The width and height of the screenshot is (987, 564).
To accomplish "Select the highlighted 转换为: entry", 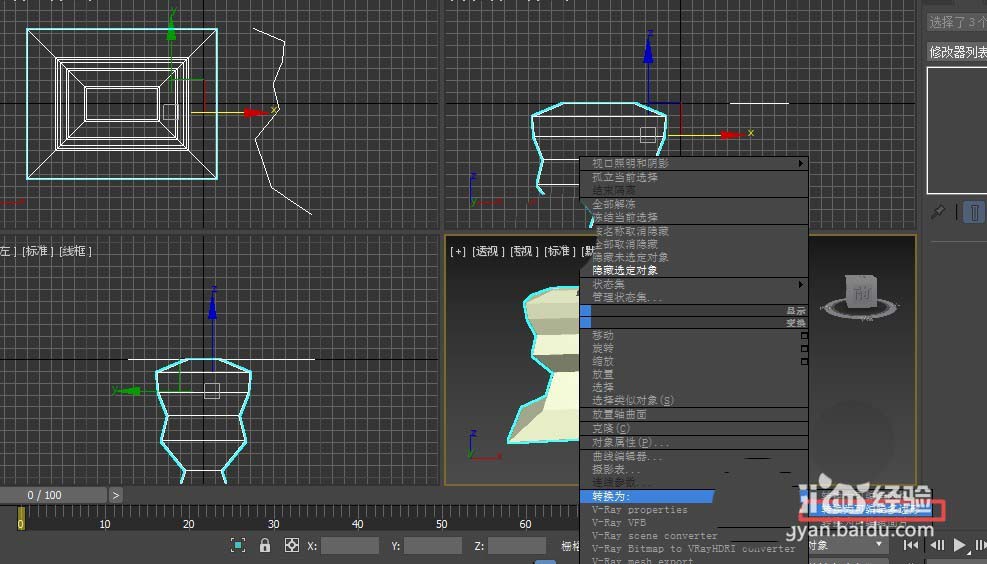I will click(x=647, y=497).
